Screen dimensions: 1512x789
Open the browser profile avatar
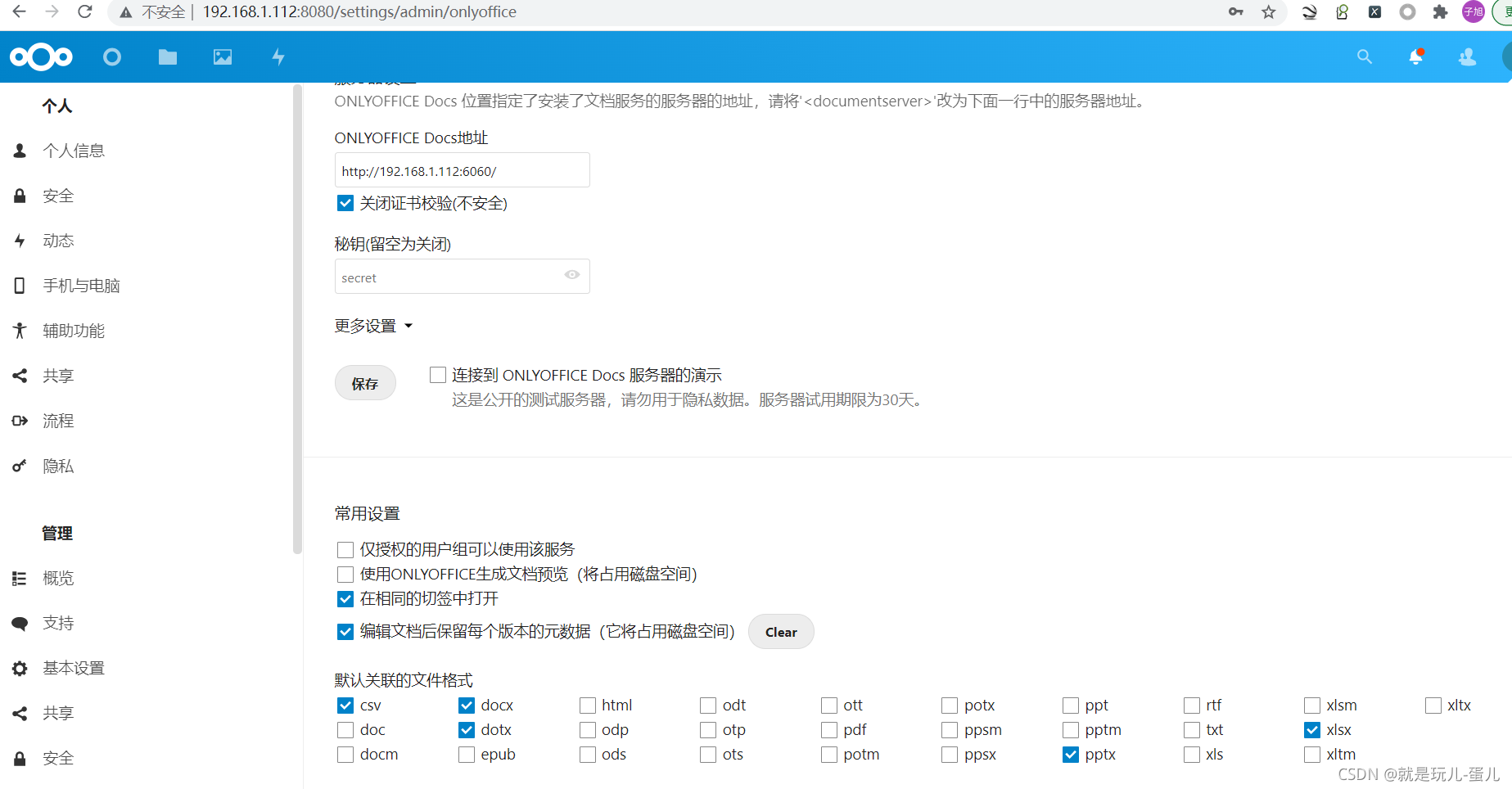(x=1474, y=11)
